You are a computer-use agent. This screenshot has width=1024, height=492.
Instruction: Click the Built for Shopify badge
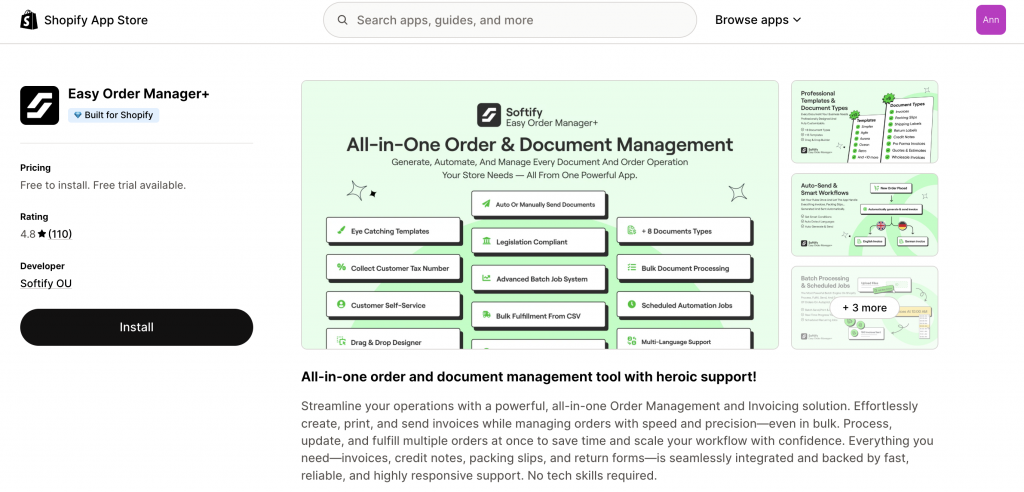click(114, 115)
